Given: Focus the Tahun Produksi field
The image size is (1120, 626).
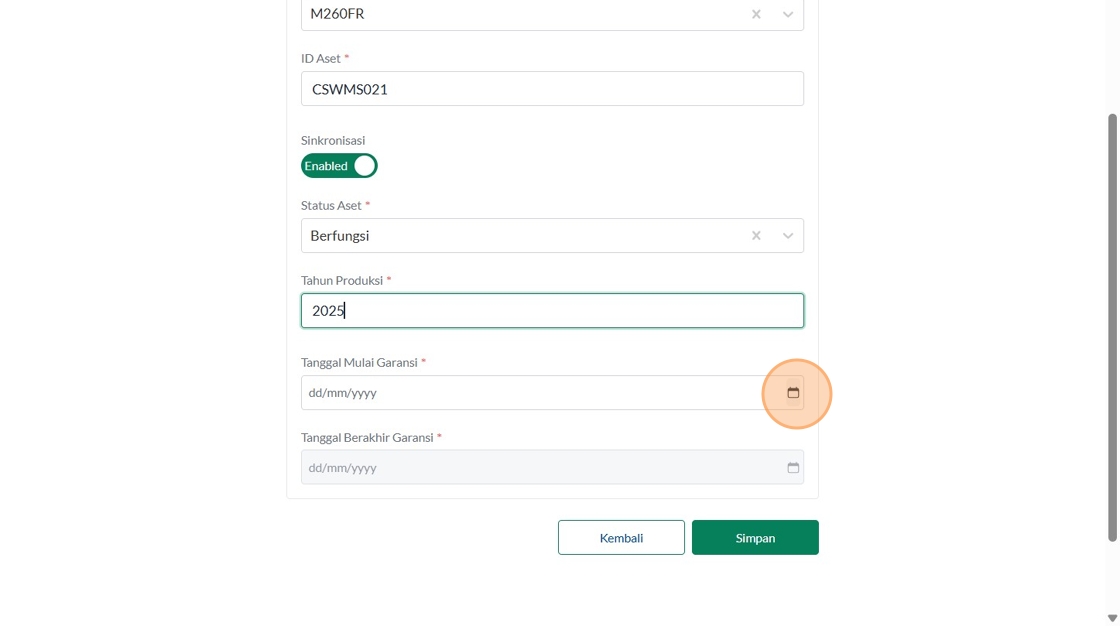Looking at the screenshot, I should coord(552,311).
